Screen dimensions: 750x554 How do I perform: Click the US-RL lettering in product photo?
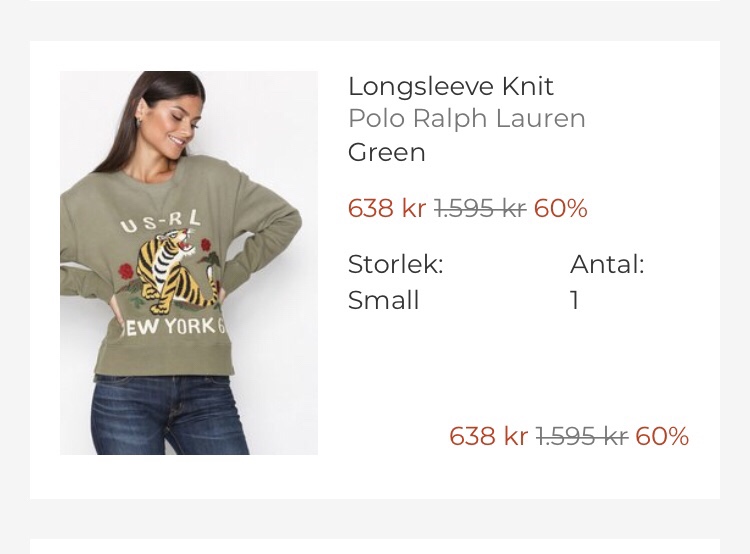(x=161, y=221)
